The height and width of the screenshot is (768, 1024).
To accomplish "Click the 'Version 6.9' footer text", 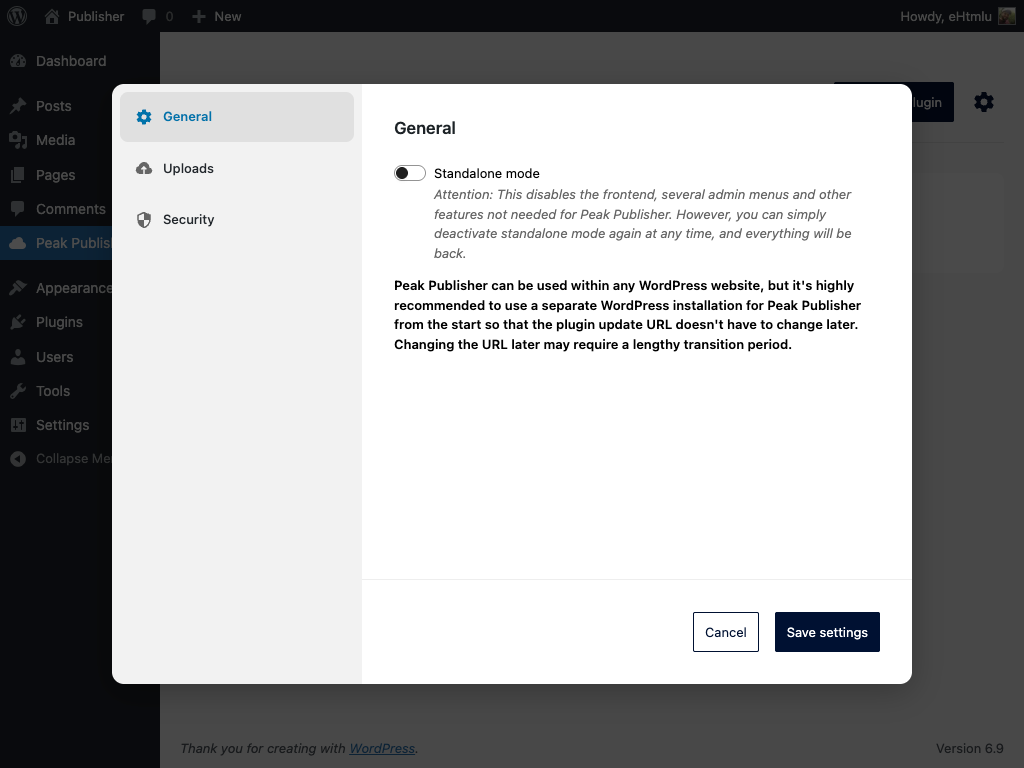I will point(969,748).
